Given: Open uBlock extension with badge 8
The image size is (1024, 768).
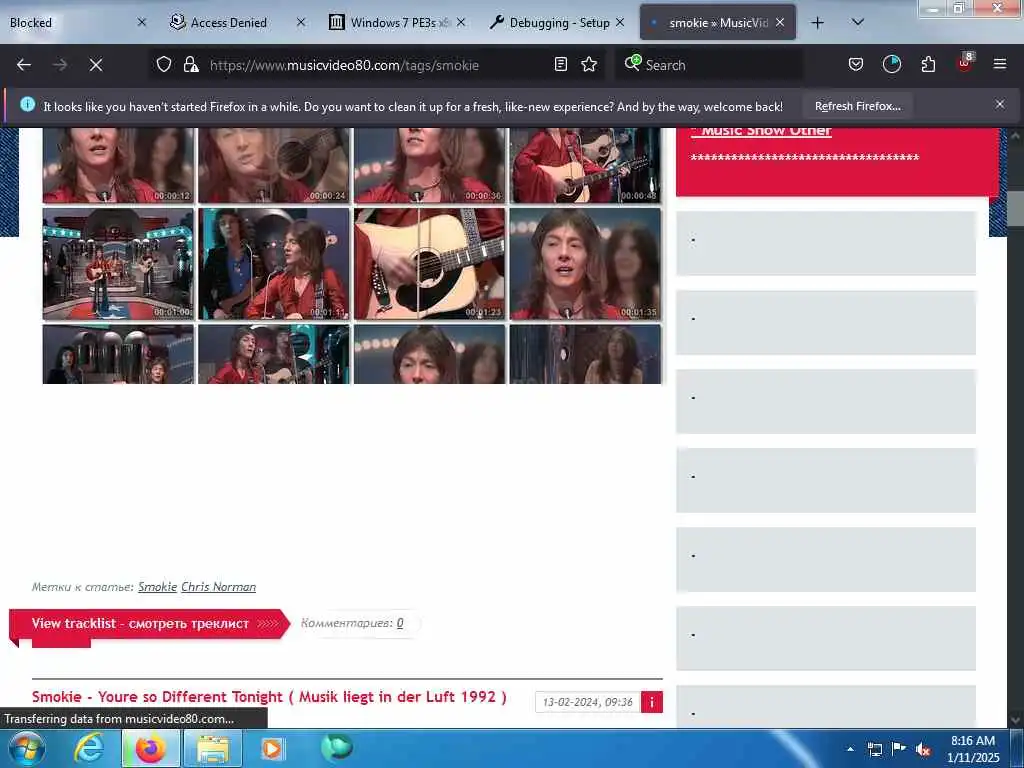Looking at the screenshot, I should (x=965, y=63).
